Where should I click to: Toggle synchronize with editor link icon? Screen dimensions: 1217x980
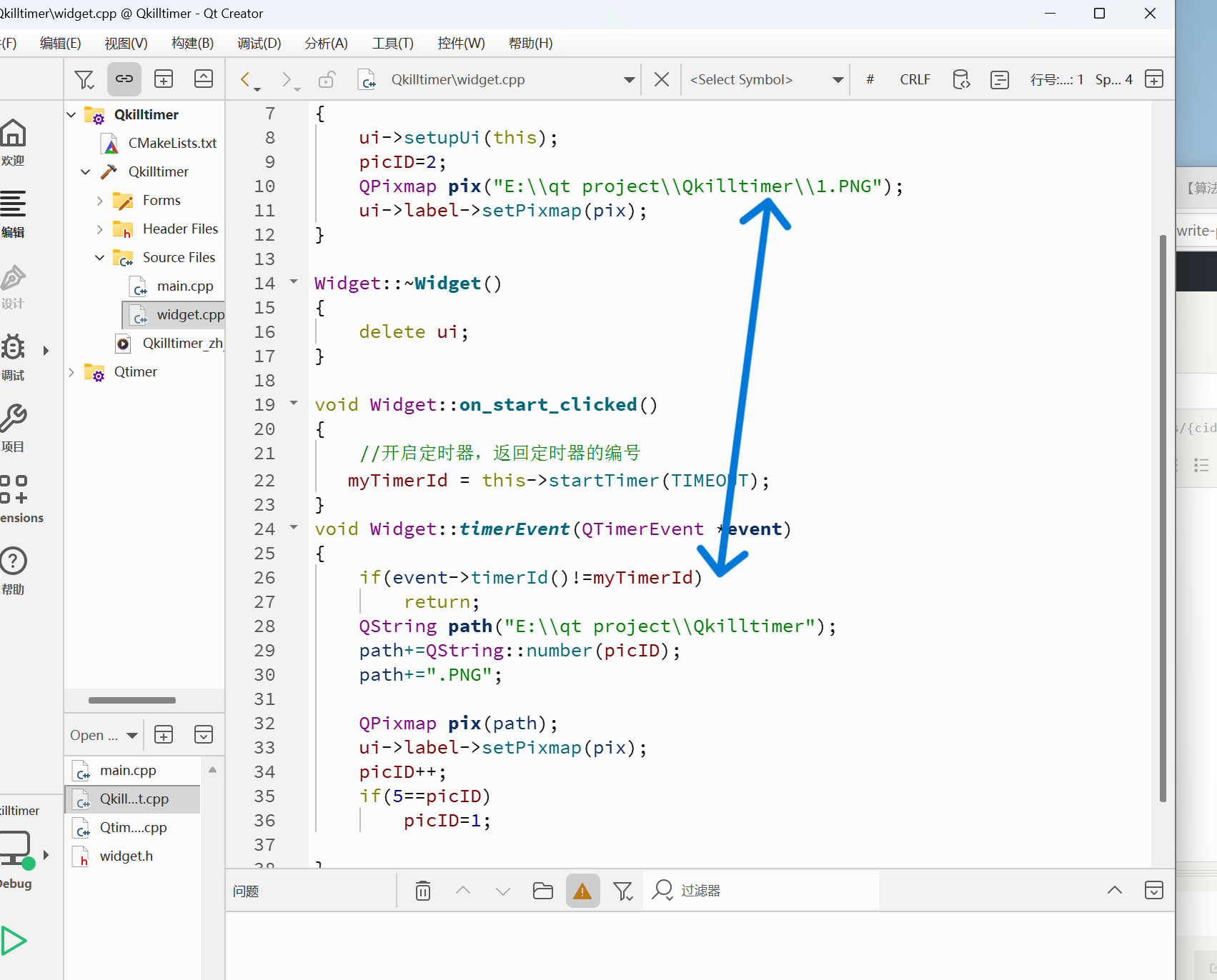pyautogui.click(x=124, y=79)
